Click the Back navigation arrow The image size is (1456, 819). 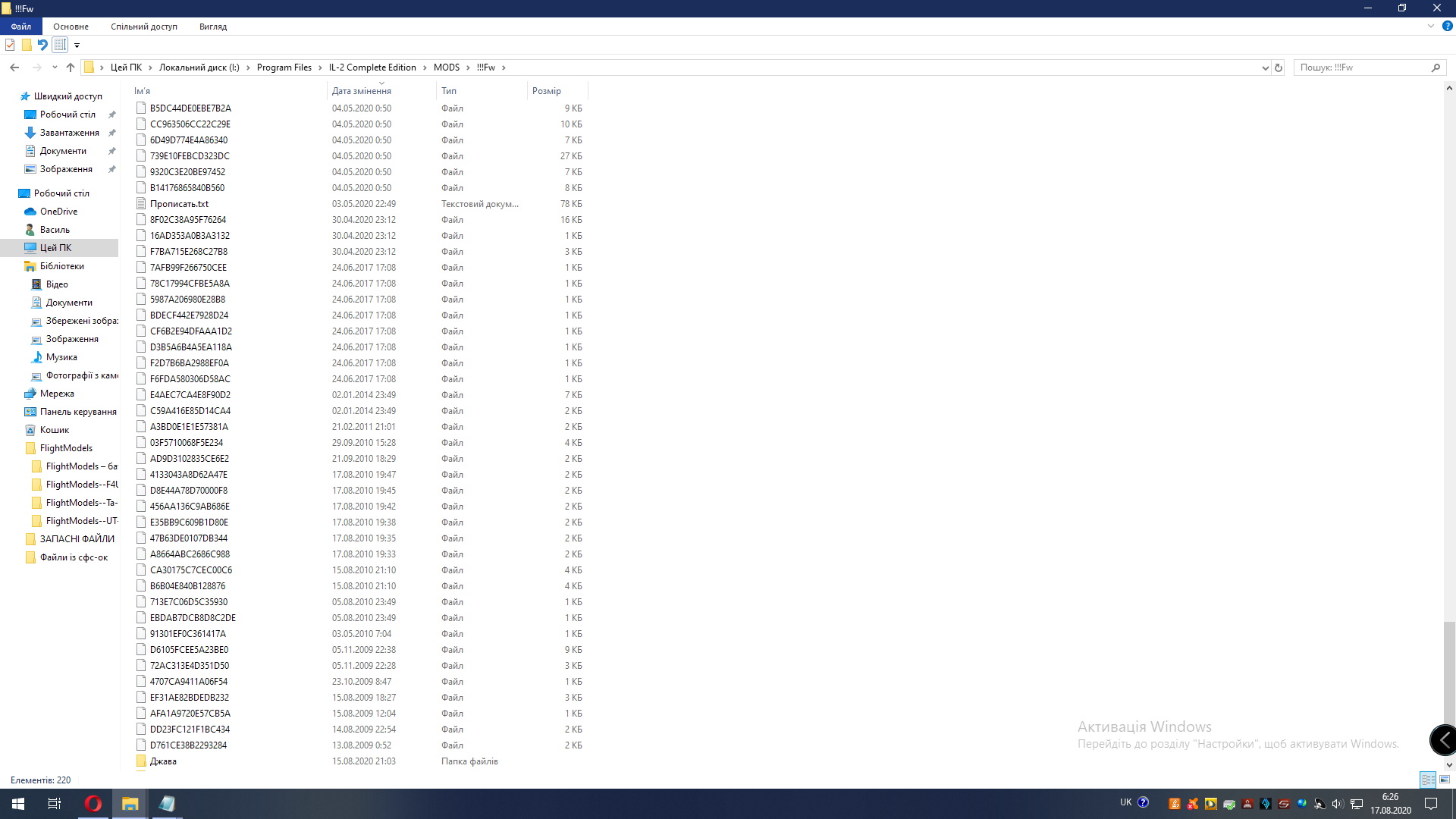click(x=14, y=67)
